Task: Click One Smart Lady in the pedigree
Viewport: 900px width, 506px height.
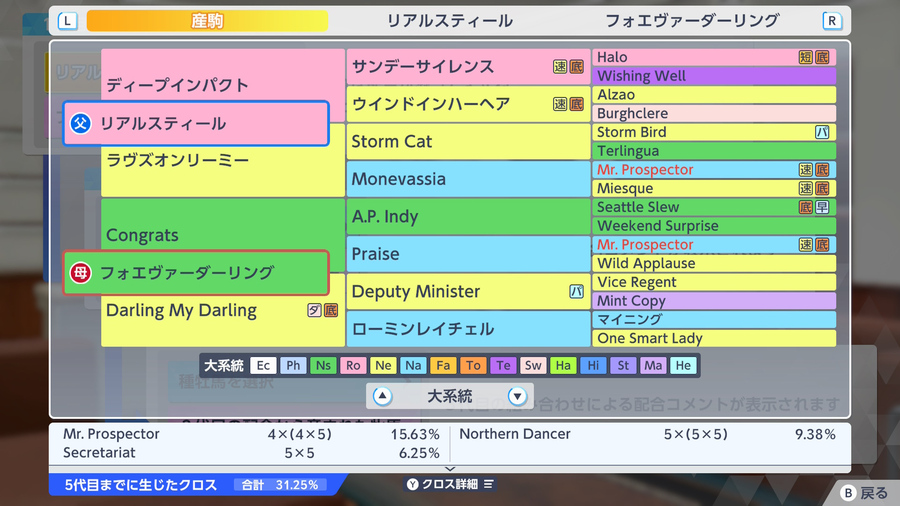Action: [714, 338]
